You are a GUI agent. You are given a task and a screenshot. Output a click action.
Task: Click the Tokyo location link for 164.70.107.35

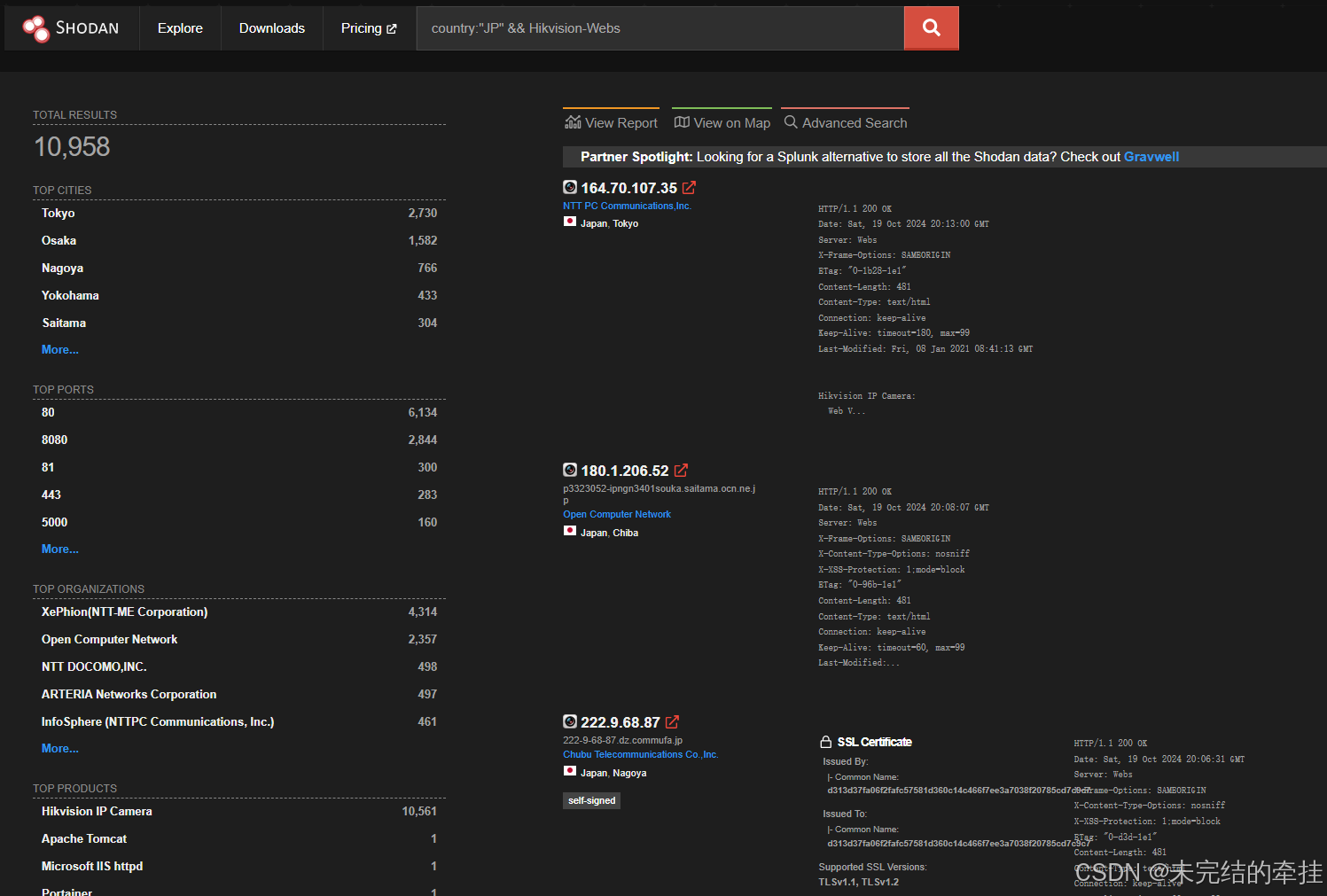[625, 223]
